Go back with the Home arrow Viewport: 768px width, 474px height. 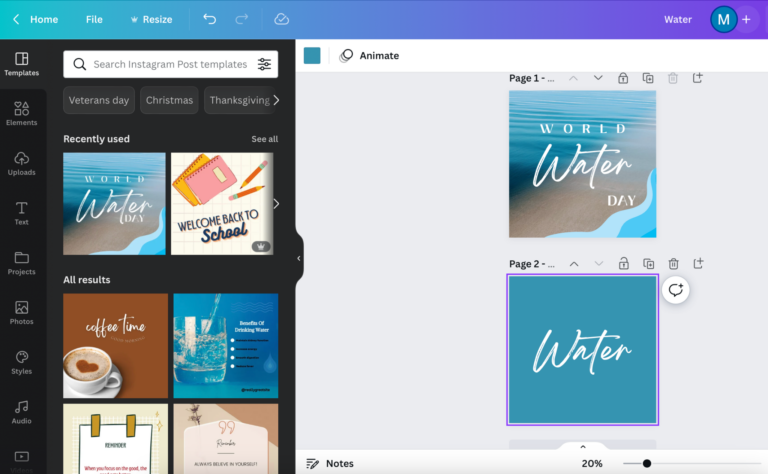pos(16,19)
